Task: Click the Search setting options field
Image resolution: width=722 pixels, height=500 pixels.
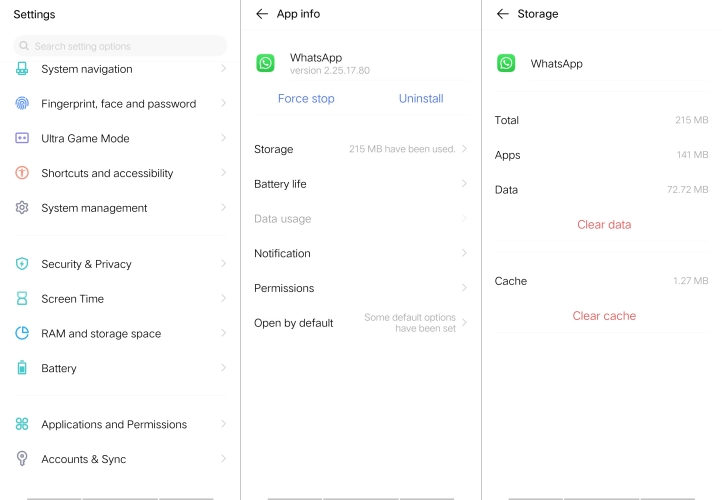Action: coord(120,46)
